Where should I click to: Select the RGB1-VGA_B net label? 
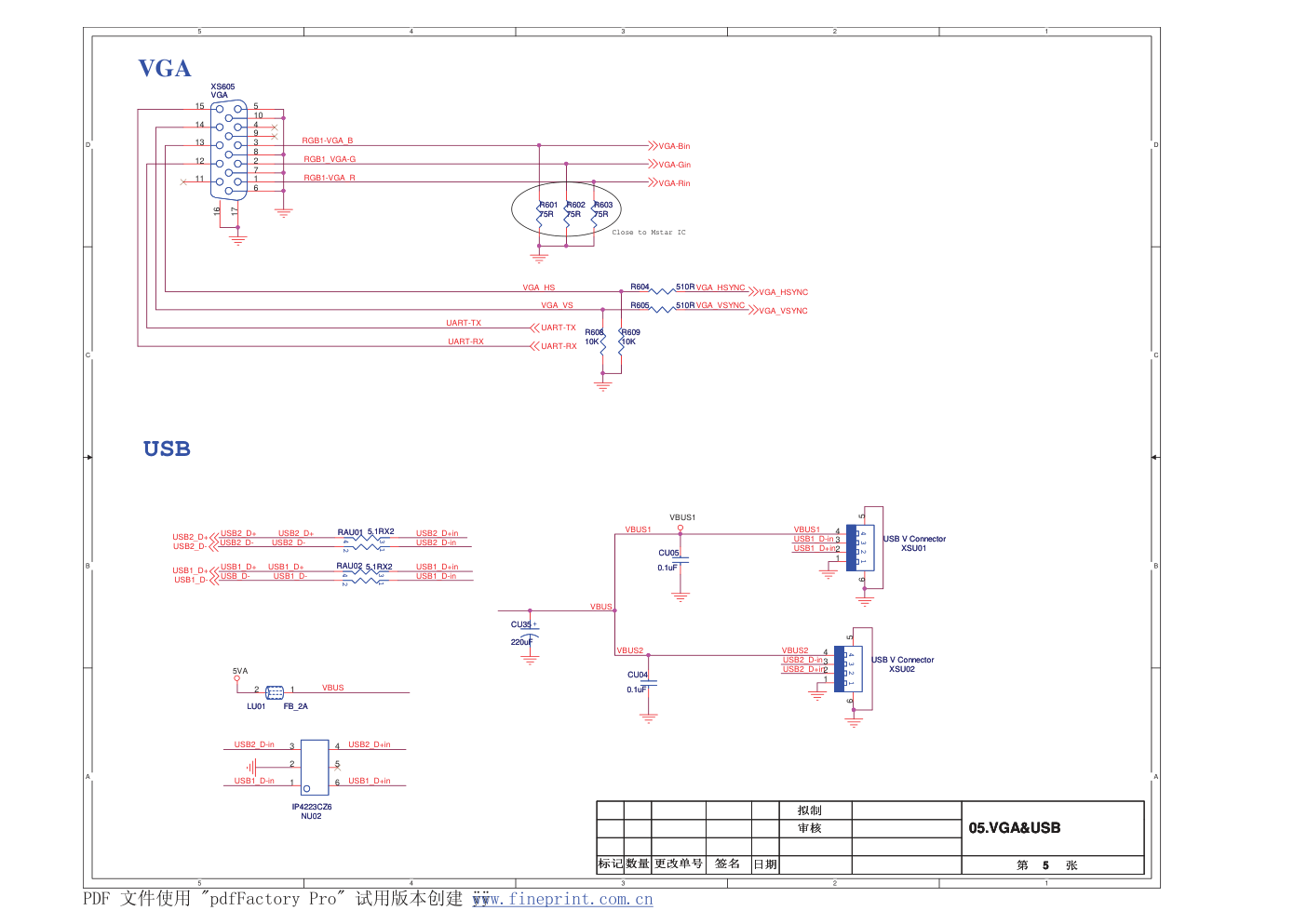(x=328, y=141)
